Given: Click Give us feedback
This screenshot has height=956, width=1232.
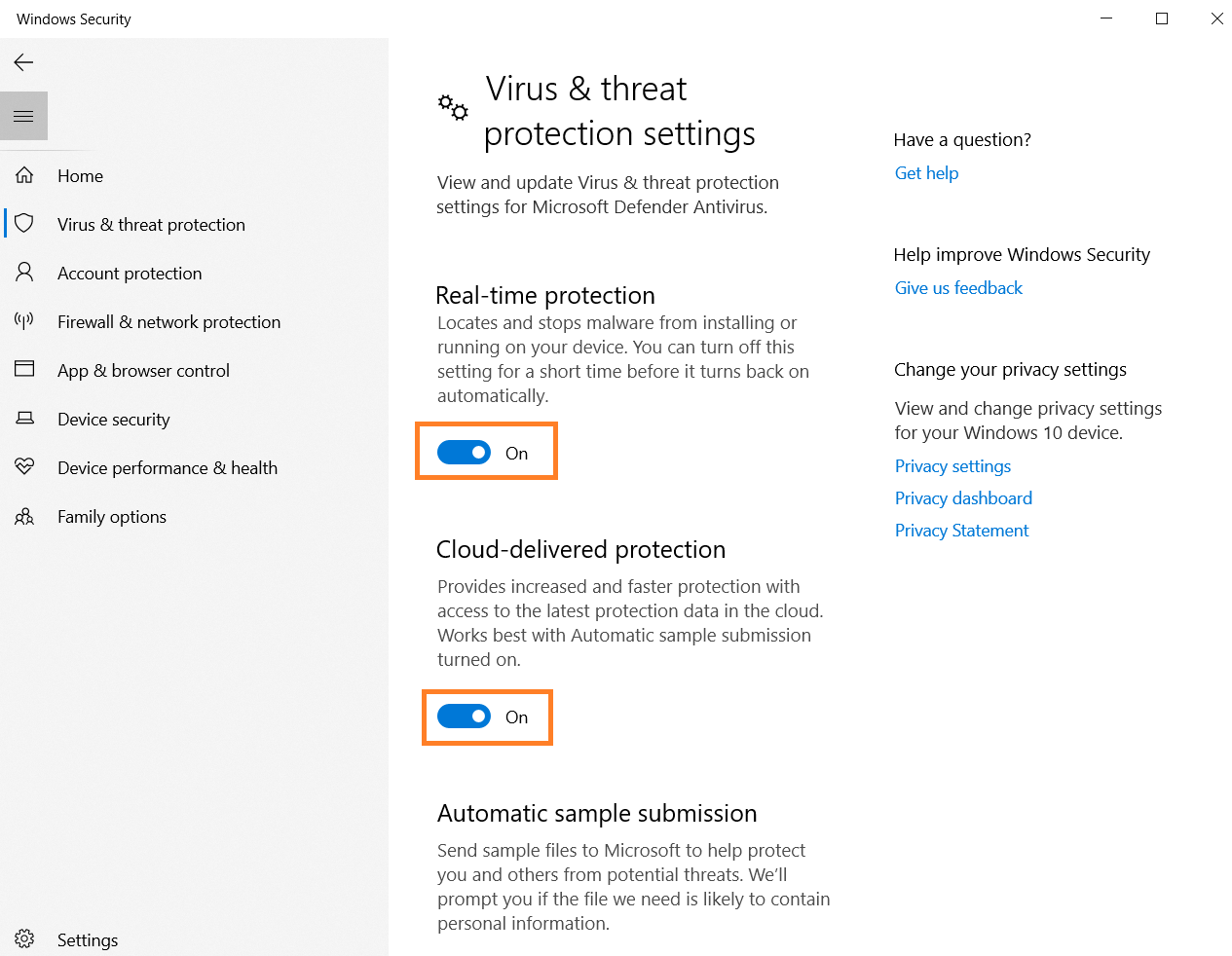Looking at the screenshot, I should point(957,287).
